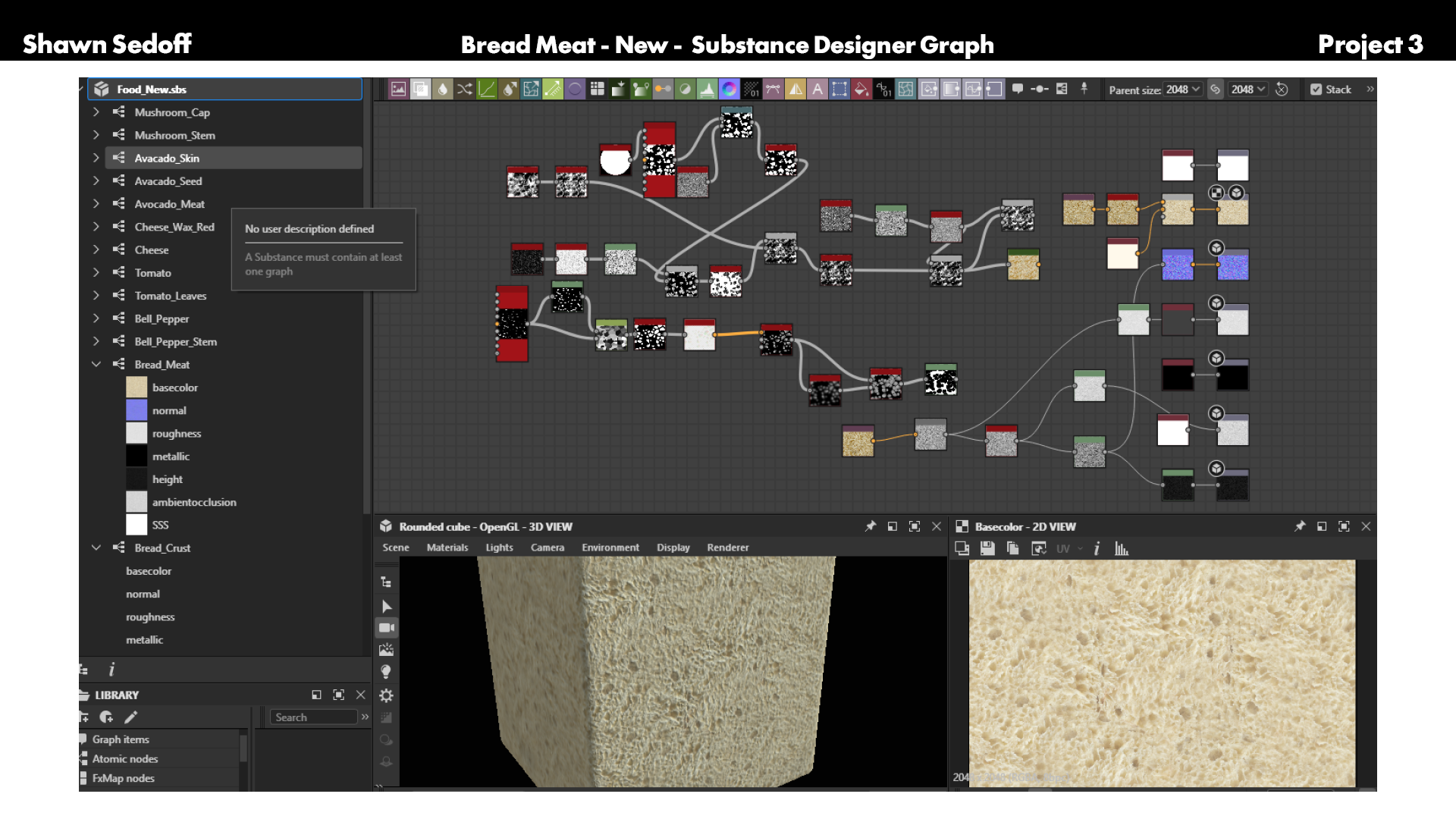
Task: Add a comment to the graph
Action: point(1018,89)
